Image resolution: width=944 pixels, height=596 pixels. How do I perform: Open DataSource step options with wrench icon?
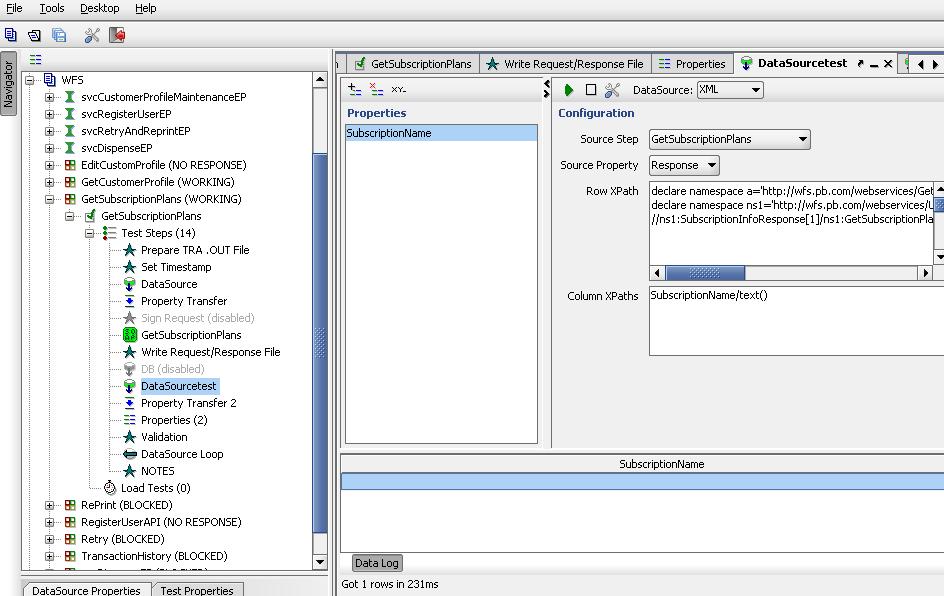[x=614, y=90]
